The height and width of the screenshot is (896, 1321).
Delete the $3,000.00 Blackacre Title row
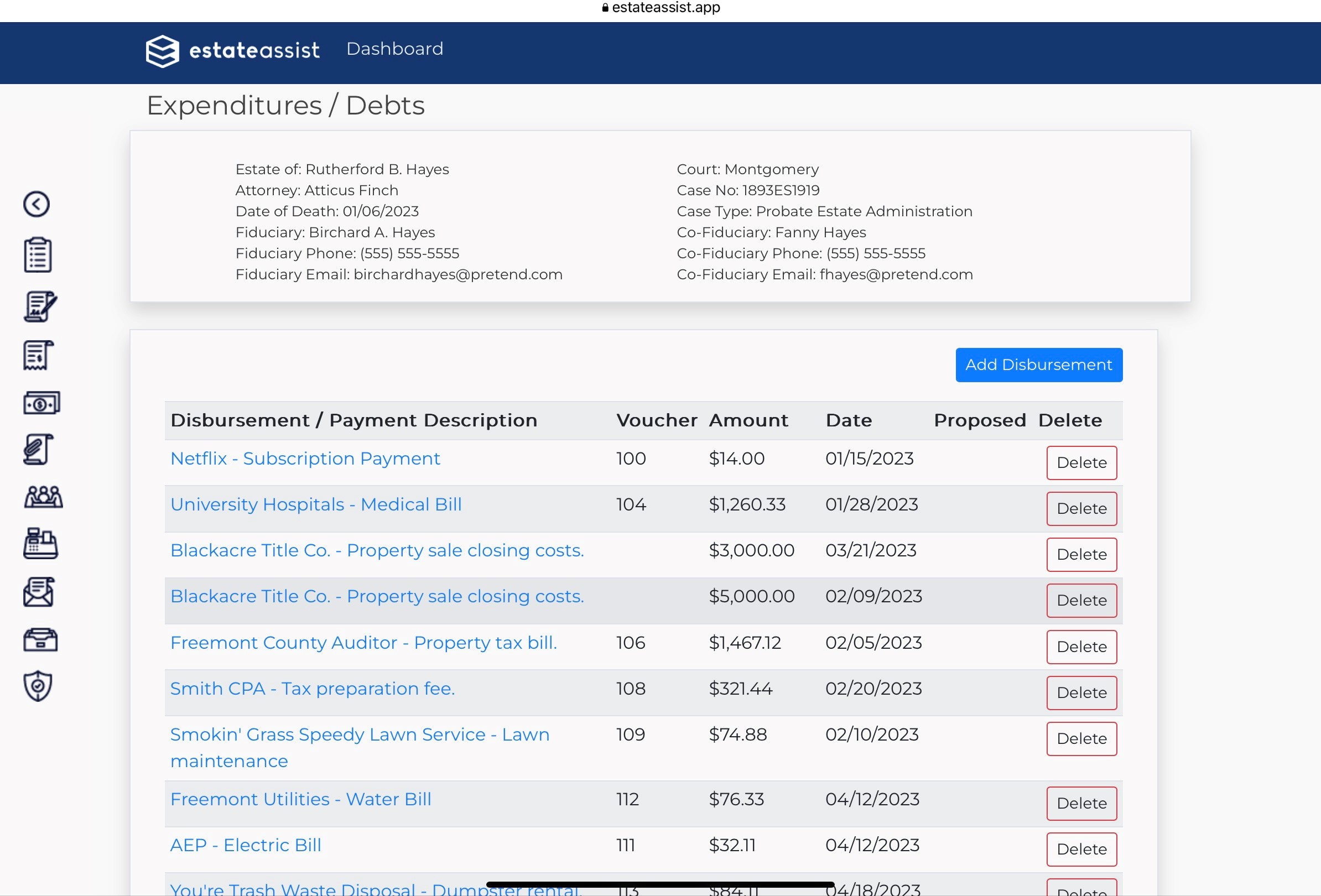(x=1081, y=555)
